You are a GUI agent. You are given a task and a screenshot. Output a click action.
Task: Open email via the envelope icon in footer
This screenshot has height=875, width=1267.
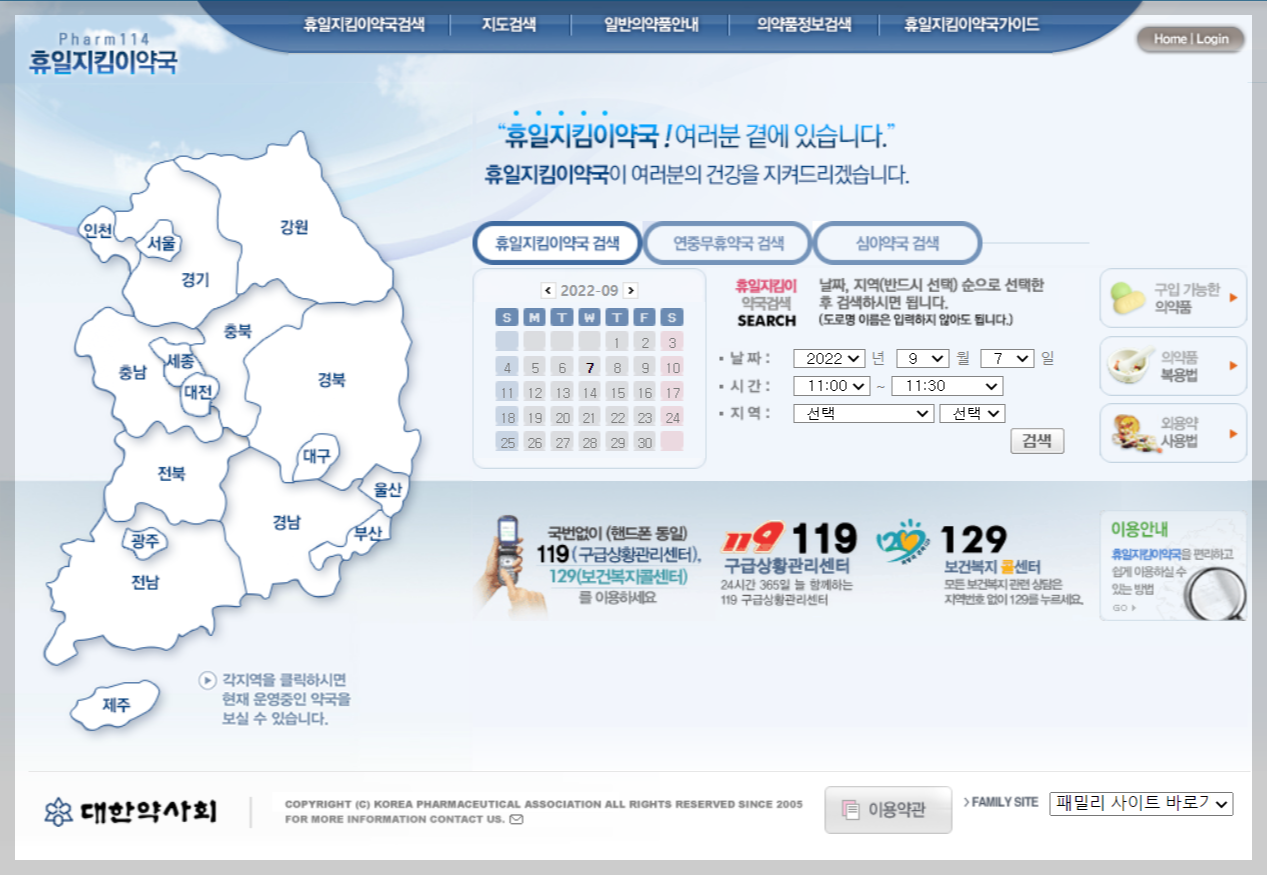coord(515,818)
